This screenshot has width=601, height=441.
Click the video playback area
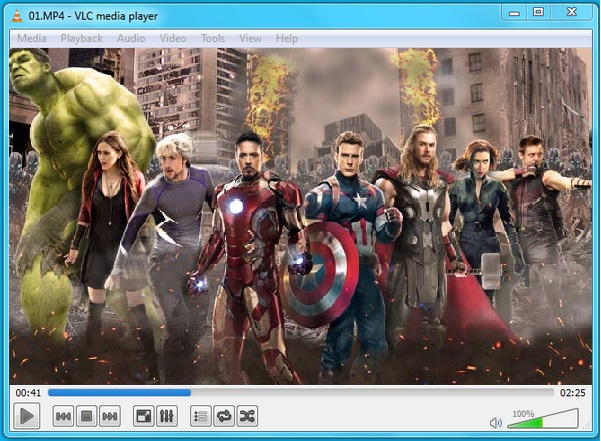[300, 216]
